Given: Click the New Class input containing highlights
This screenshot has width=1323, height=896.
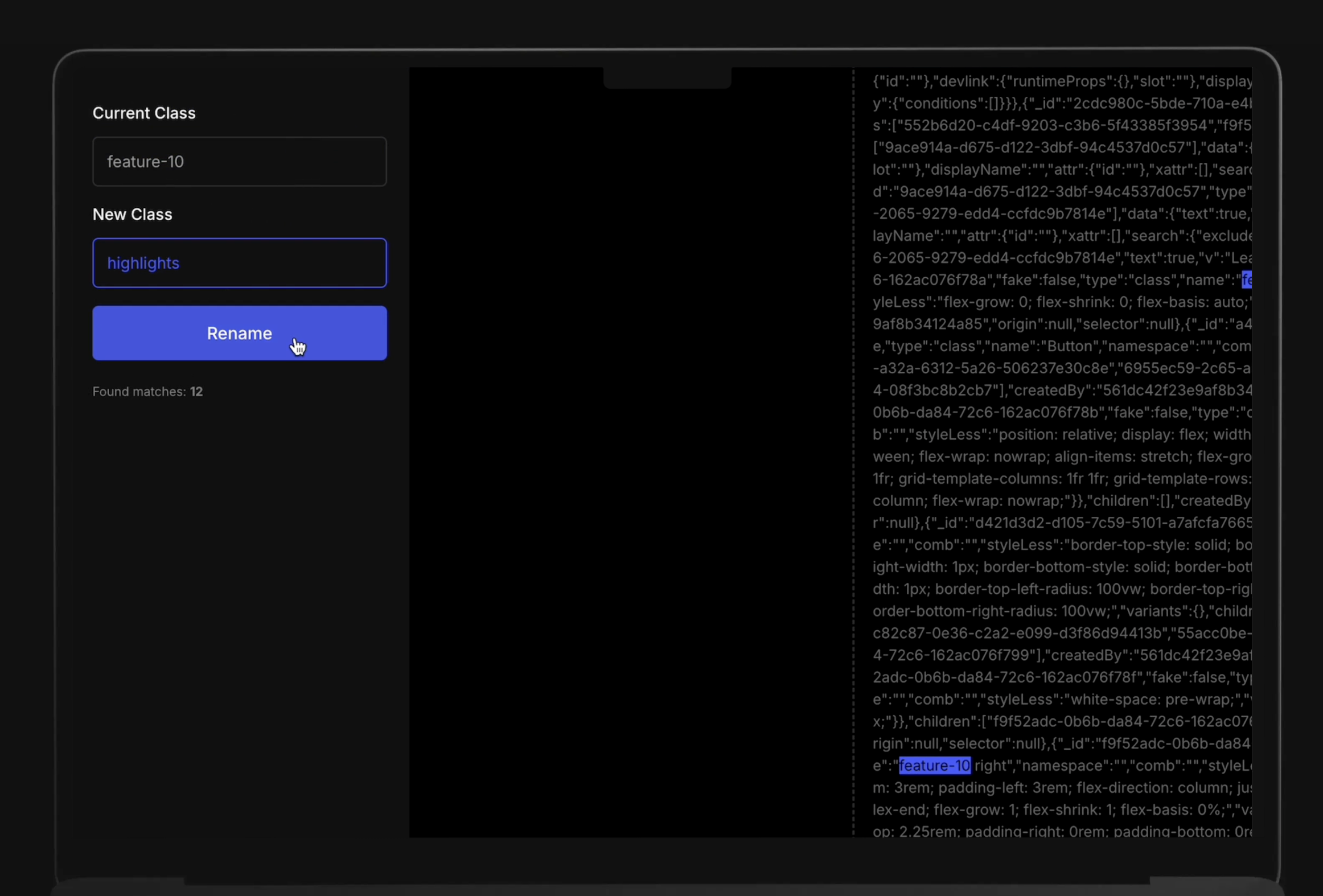Looking at the screenshot, I should click(239, 263).
